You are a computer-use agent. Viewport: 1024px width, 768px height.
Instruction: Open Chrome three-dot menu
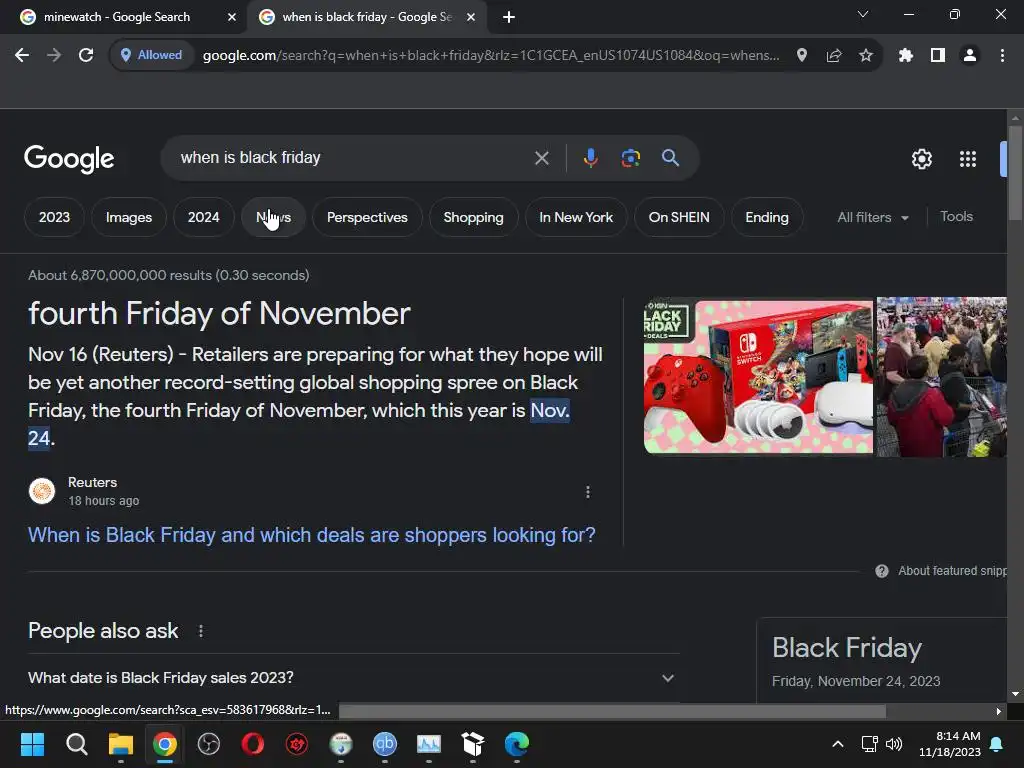1002,56
